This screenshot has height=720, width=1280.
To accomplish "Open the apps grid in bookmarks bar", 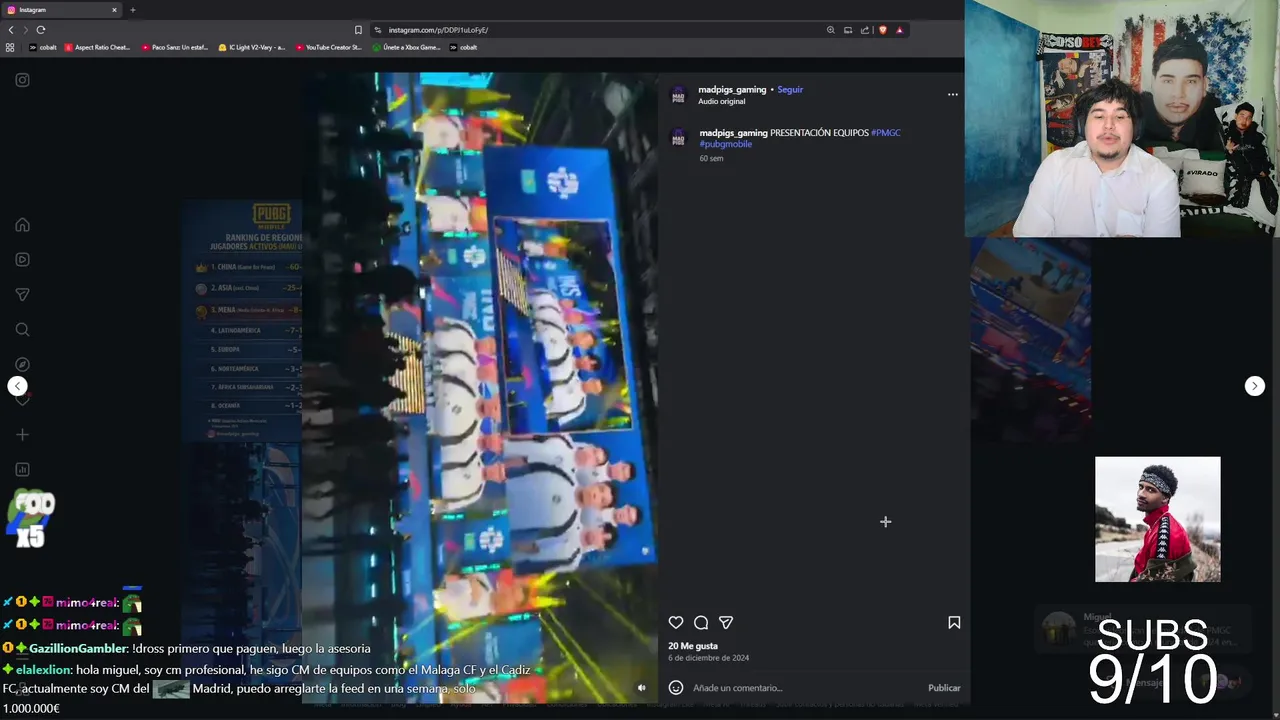I will pos(10,47).
